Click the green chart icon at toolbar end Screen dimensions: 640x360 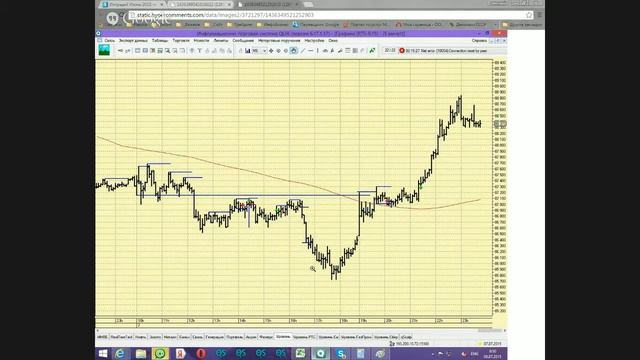coord(372,51)
